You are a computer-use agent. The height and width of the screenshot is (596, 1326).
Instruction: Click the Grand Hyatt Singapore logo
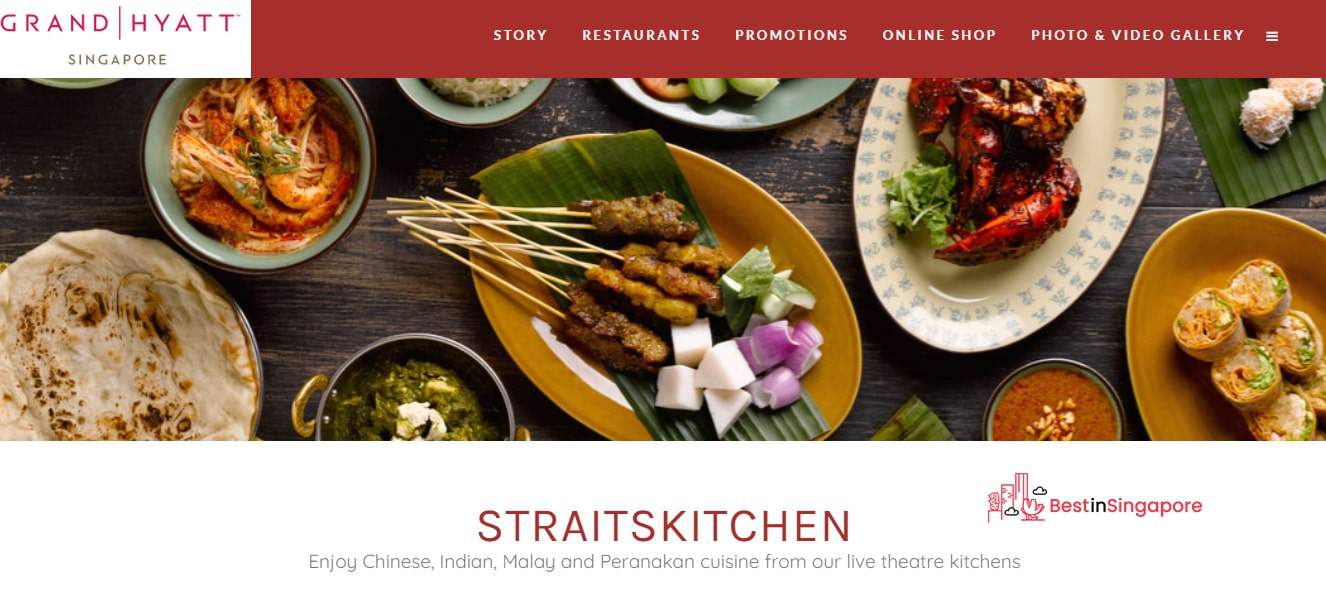pyautogui.click(x=120, y=37)
